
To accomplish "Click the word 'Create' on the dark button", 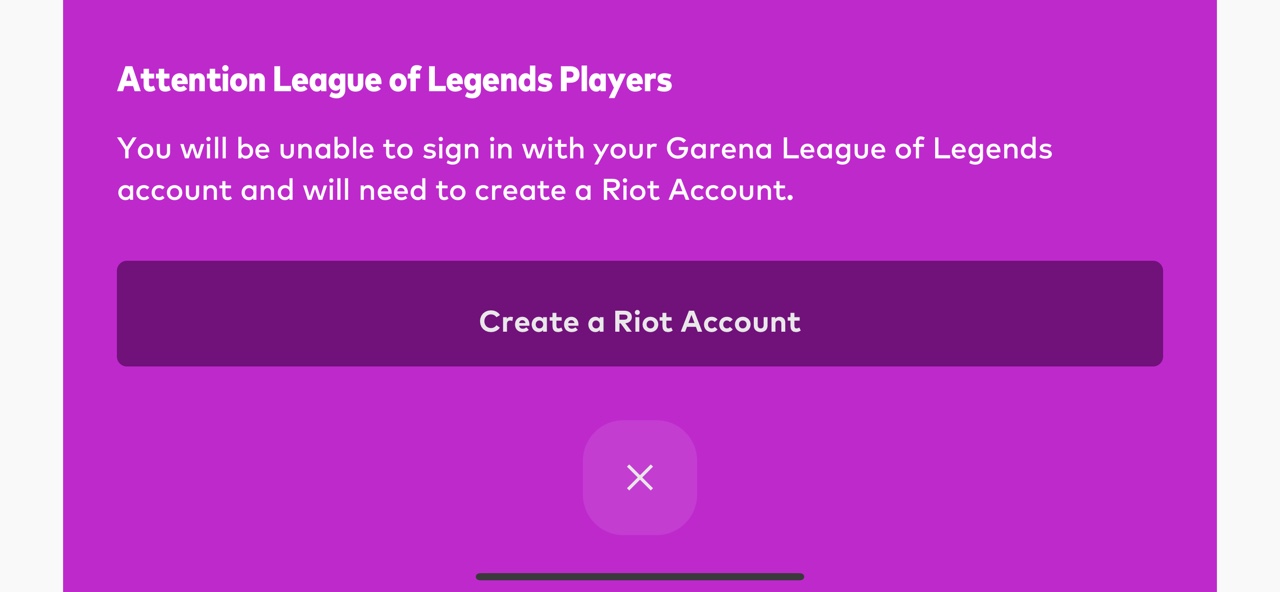I will tap(529, 321).
